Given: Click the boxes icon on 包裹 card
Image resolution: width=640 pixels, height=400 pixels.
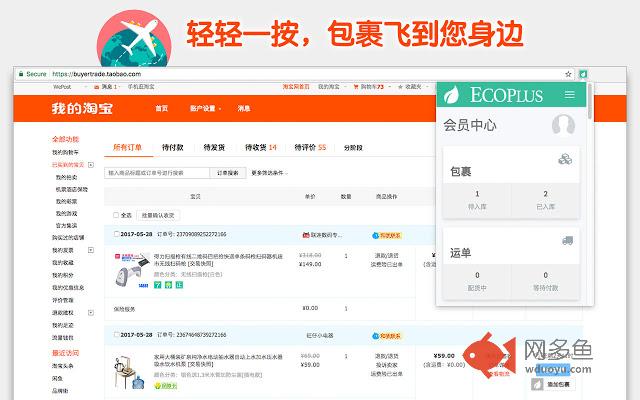Looking at the screenshot, I should (x=565, y=159).
